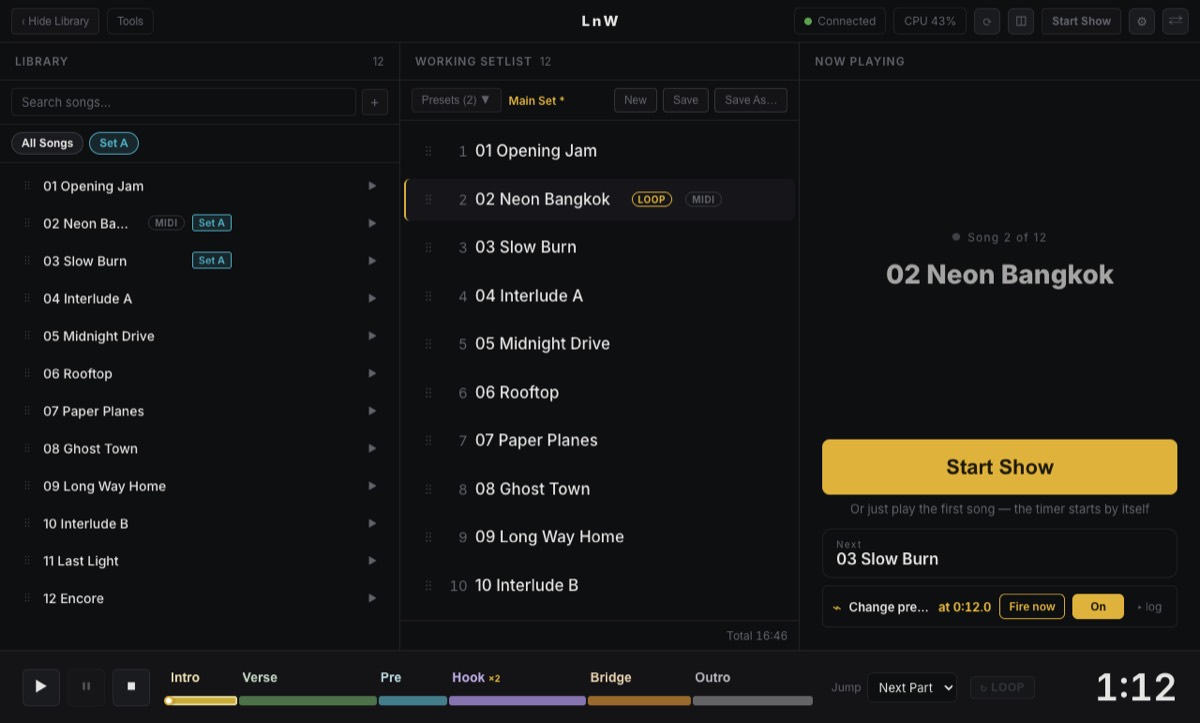
Task: Open the Tools menu
Action: point(130,21)
